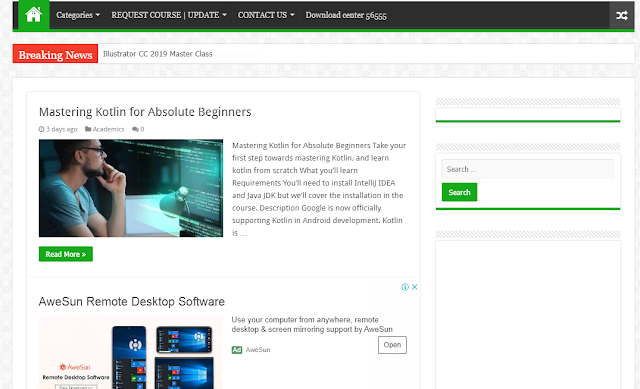Expand the Categories dropdown menu
640x389 pixels.
pyautogui.click(x=78, y=15)
